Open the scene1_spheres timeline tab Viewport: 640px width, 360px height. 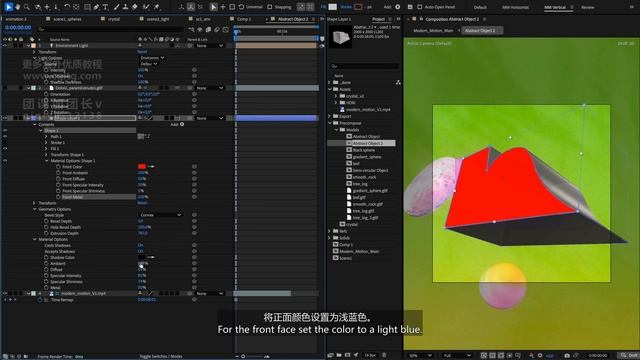tap(67, 19)
